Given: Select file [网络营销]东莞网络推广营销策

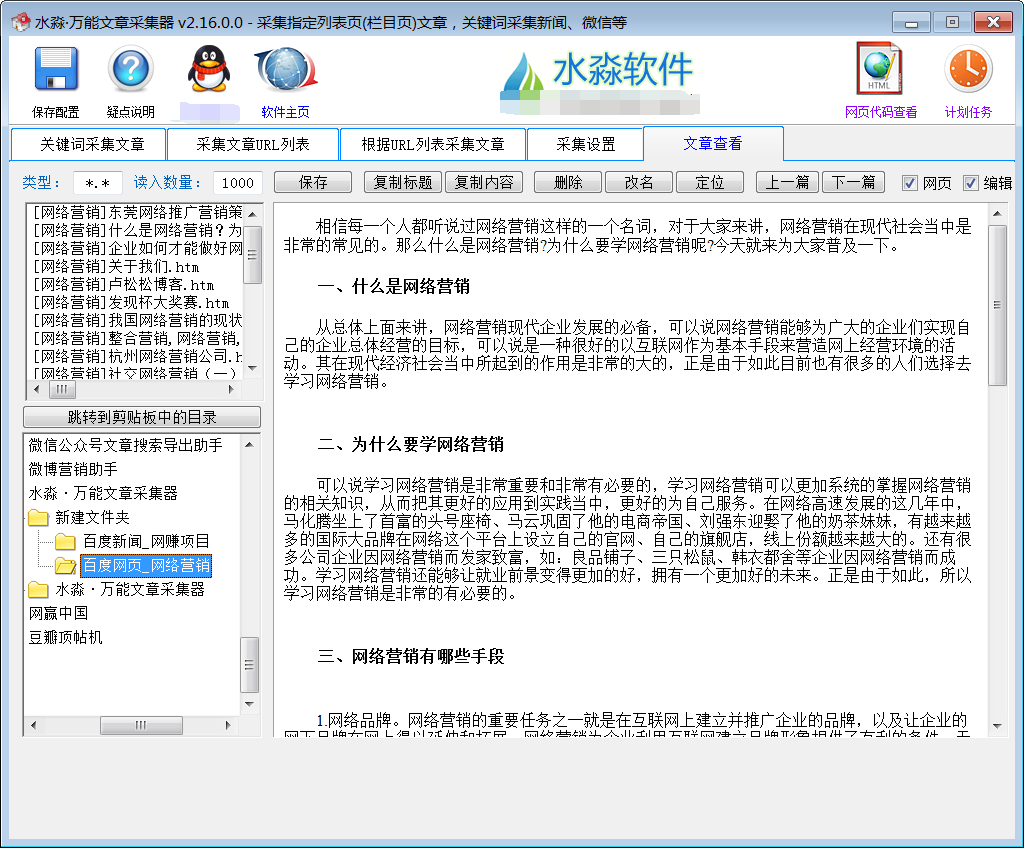Looking at the screenshot, I should pyautogui.click(x=137, y=212).
